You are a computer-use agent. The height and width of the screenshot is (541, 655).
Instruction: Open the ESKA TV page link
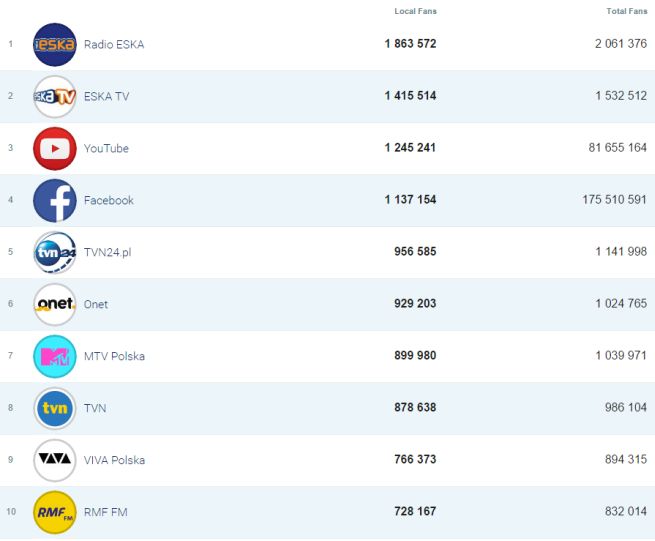(x=106, y=97)
